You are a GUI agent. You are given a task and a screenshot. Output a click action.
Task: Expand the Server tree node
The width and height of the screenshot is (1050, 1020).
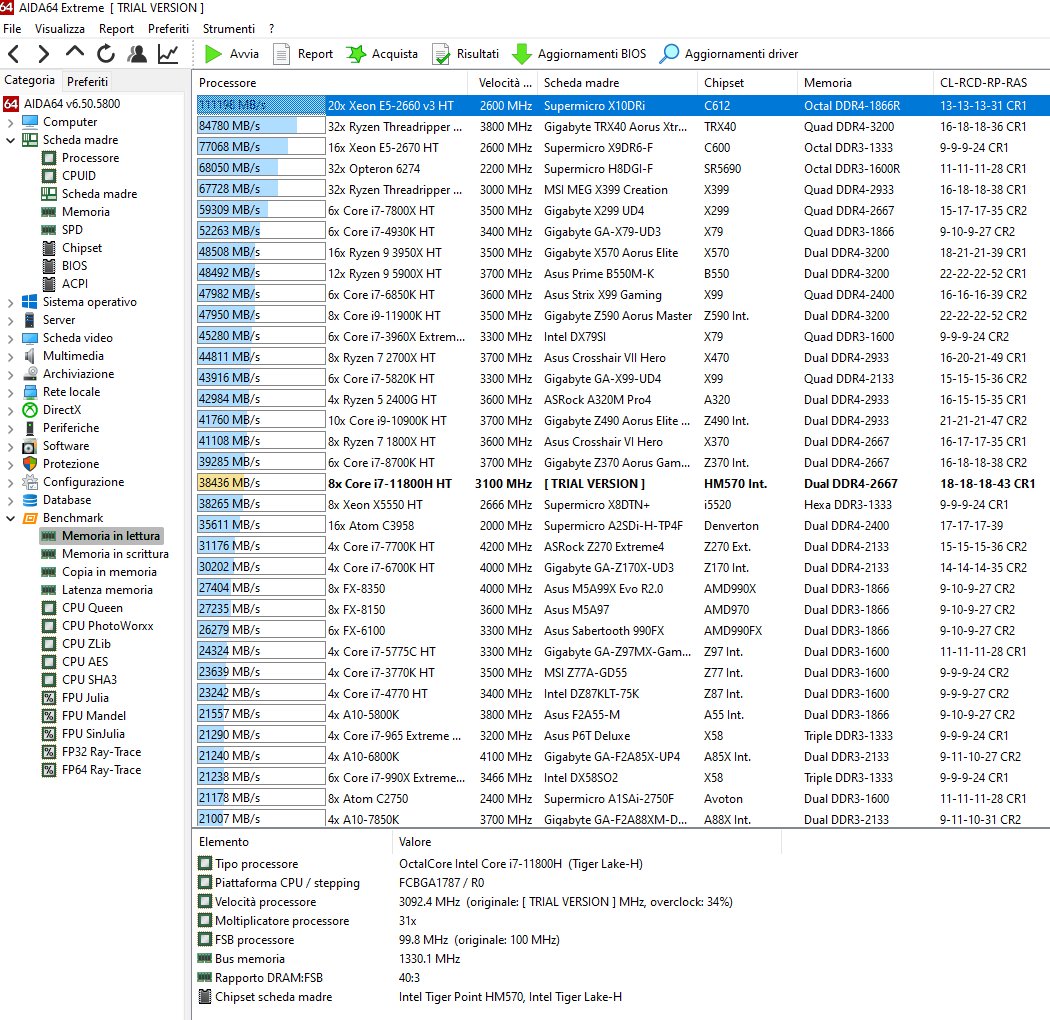10,321
